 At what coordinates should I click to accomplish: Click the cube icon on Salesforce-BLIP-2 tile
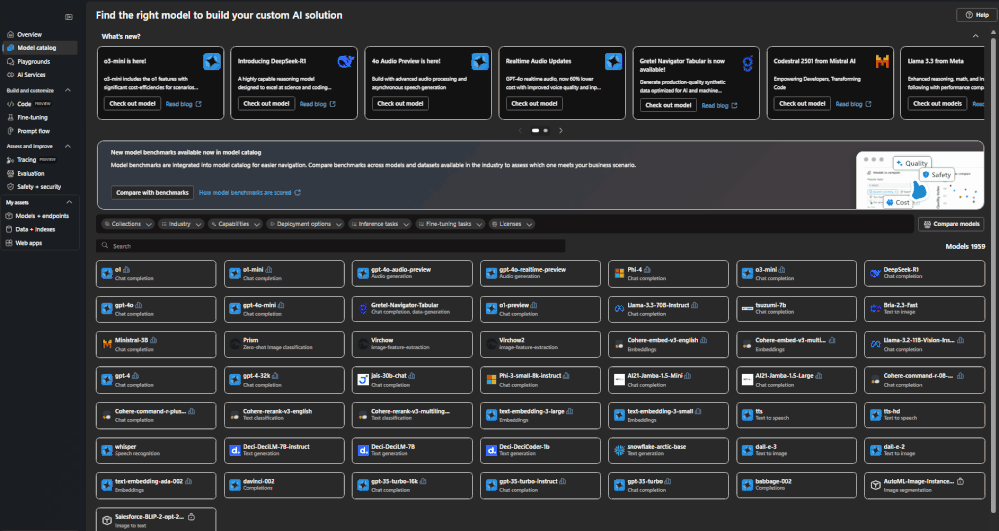coord(107,521)
